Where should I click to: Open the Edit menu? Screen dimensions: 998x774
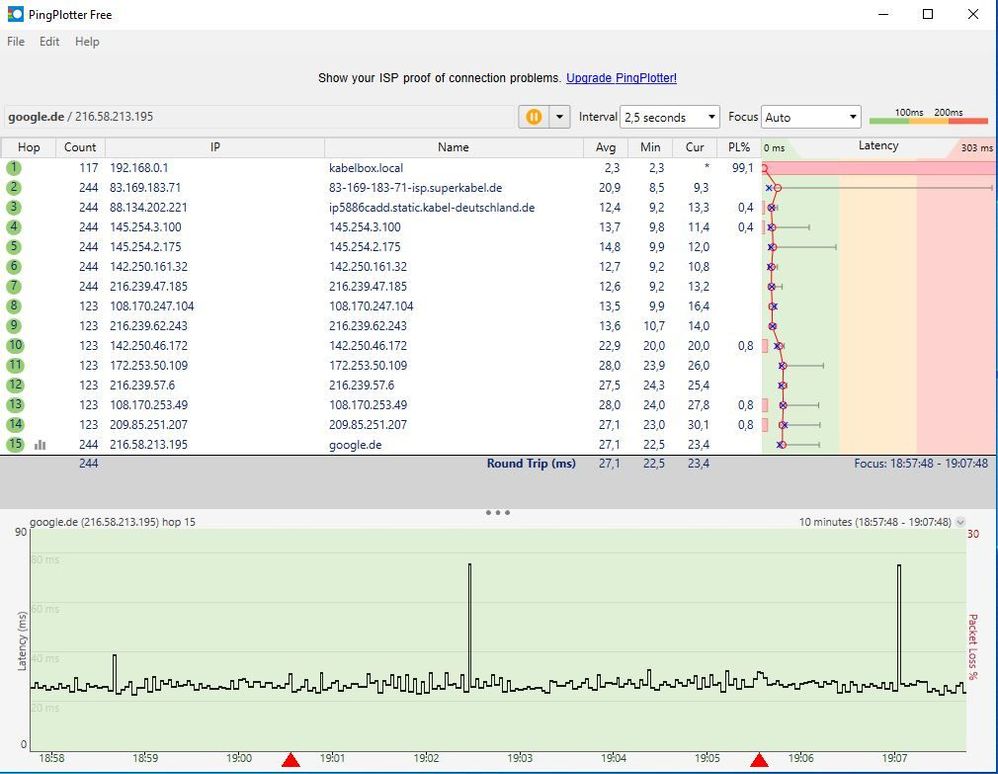[49, 42]
